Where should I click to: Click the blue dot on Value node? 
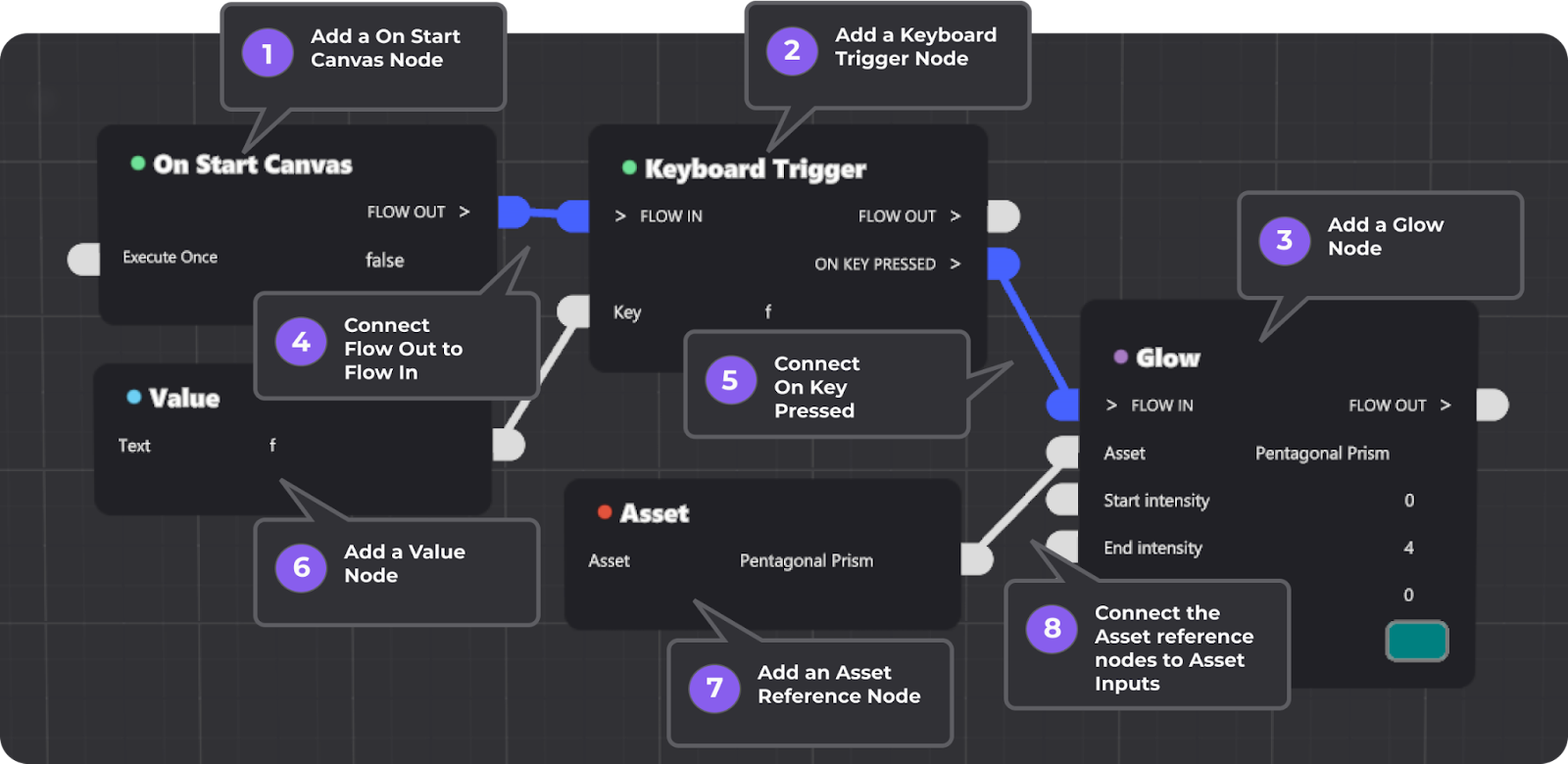click(134, 397)
